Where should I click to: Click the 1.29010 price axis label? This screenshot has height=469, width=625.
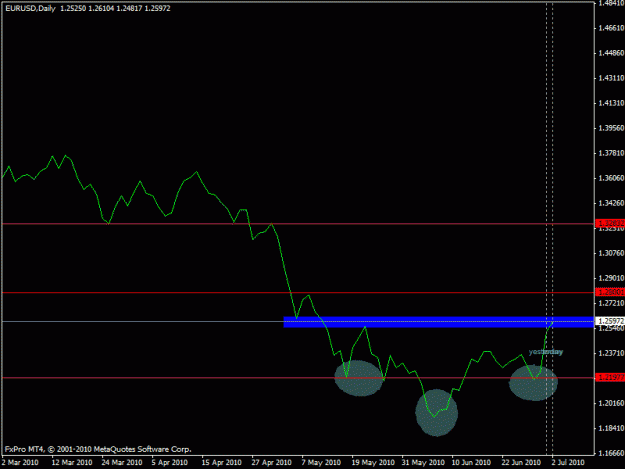[611, 278]
